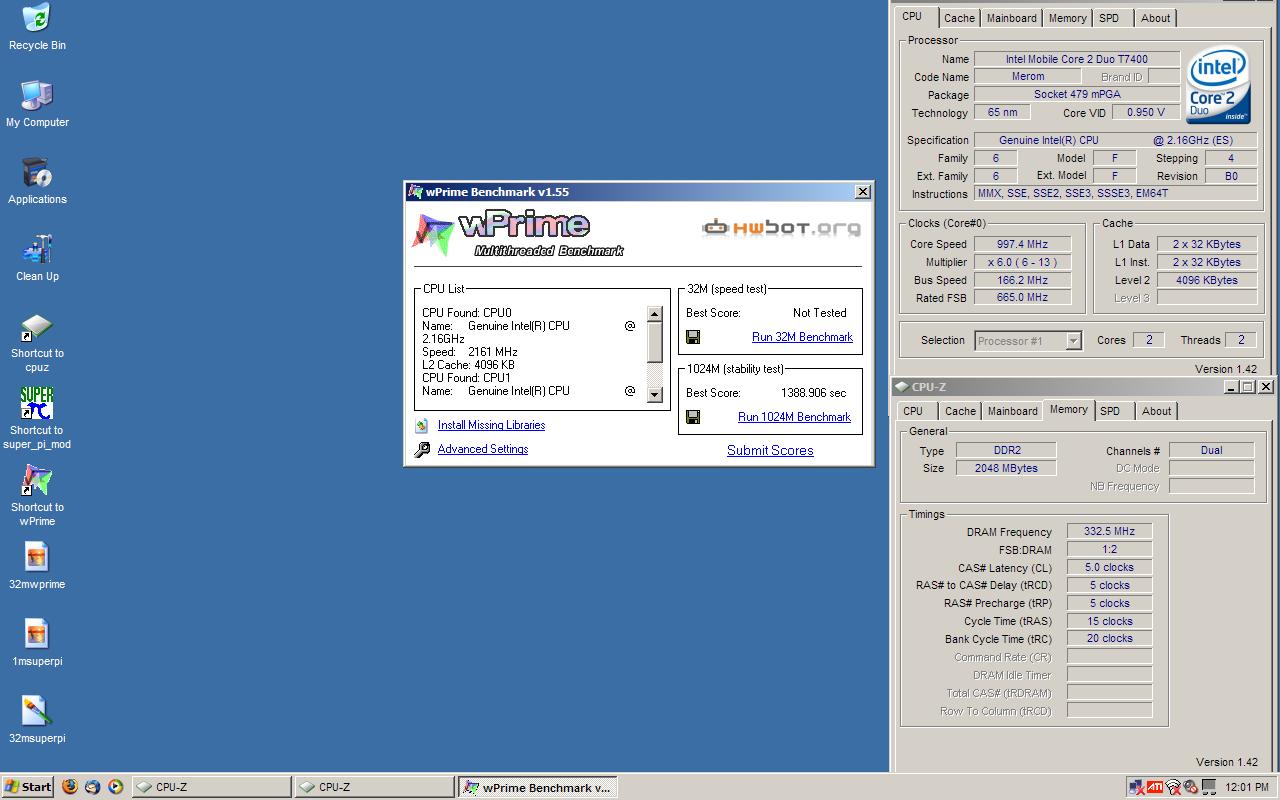The height and width of the screenshot is (800, 1280).
Task: Launch Firefox from quick launch bar
Action: pyautogui.click(x=70, y=787)
